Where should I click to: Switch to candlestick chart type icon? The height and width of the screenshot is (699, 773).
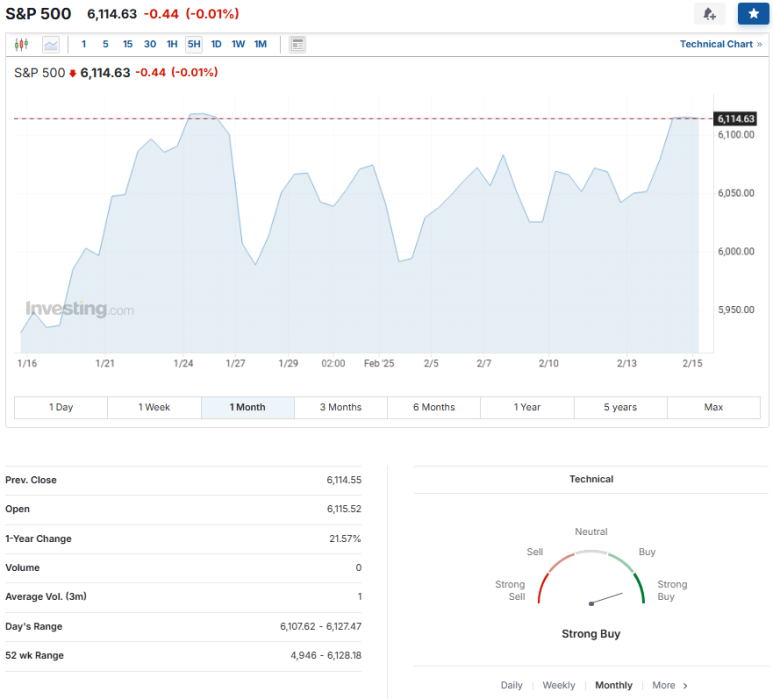pos(21,44)
